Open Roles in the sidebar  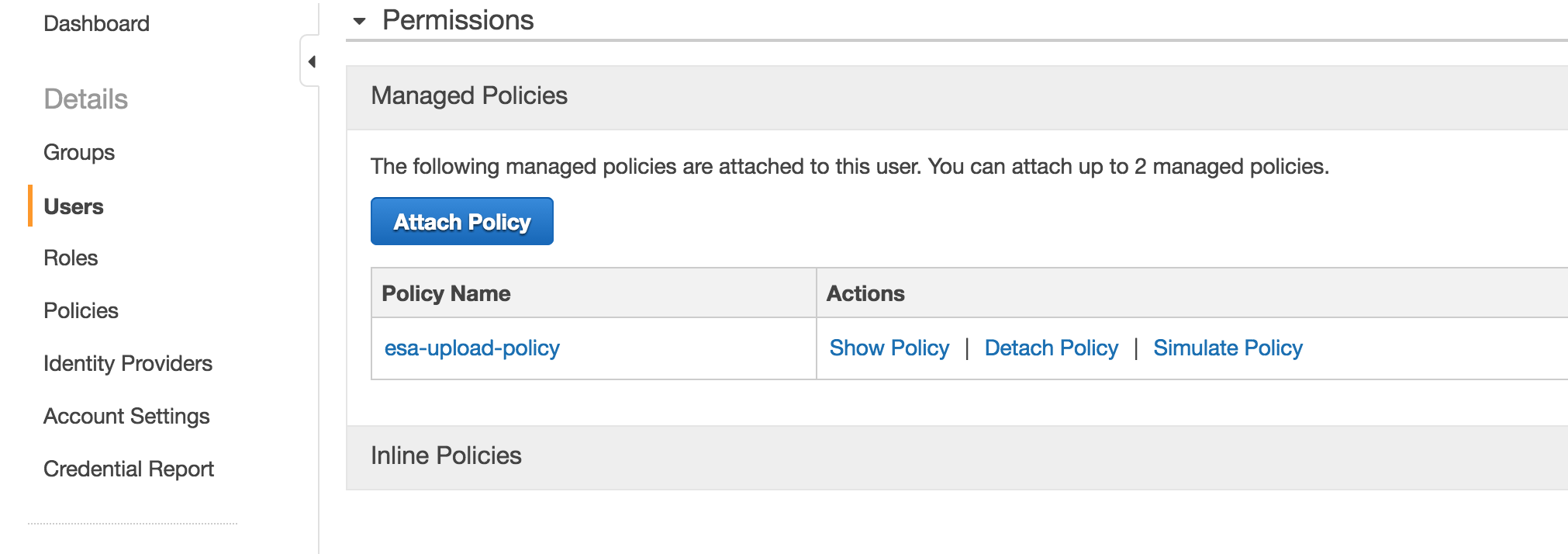point(71,258)
